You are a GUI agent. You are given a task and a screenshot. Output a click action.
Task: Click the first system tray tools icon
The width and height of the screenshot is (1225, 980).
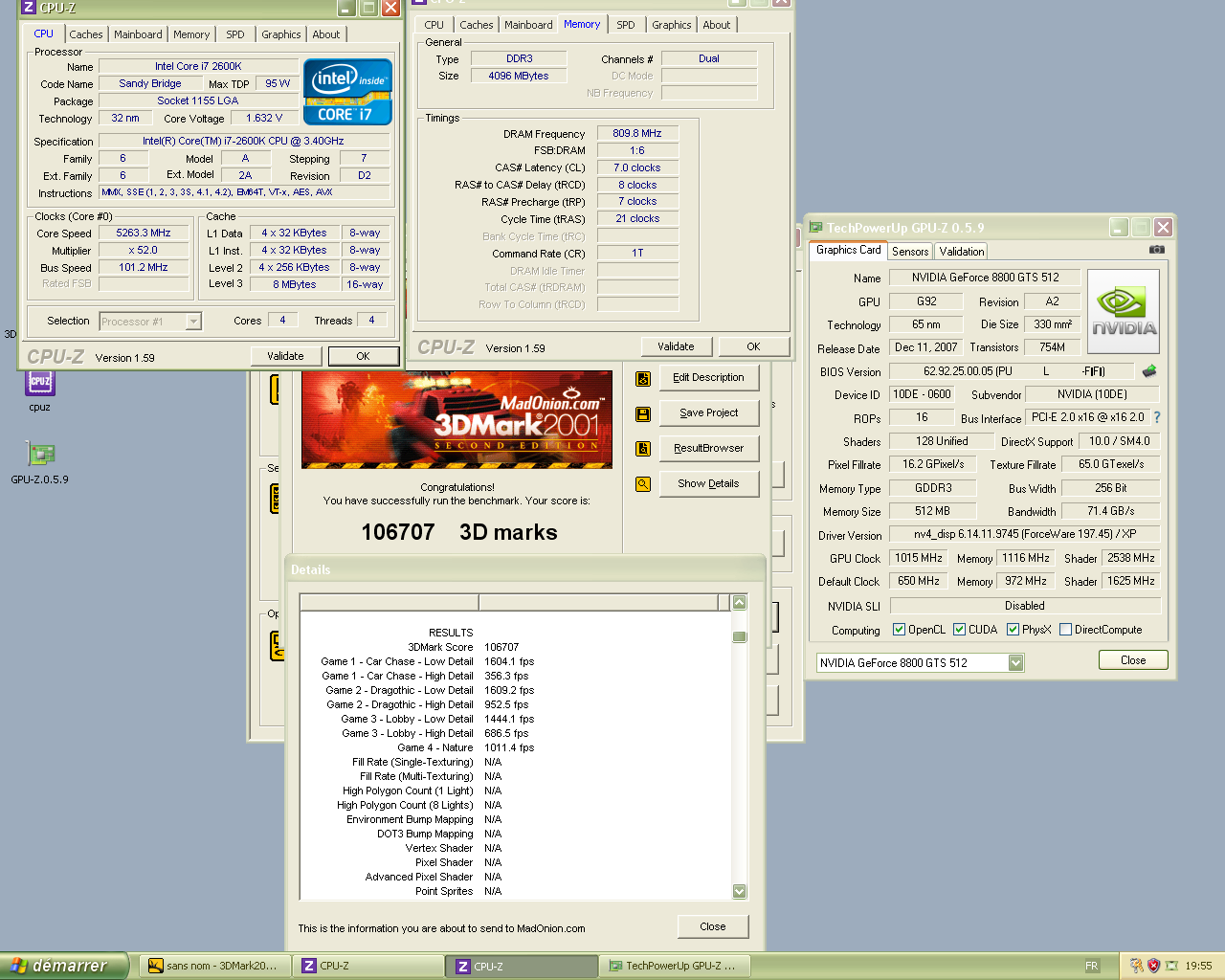(1136, 966)
